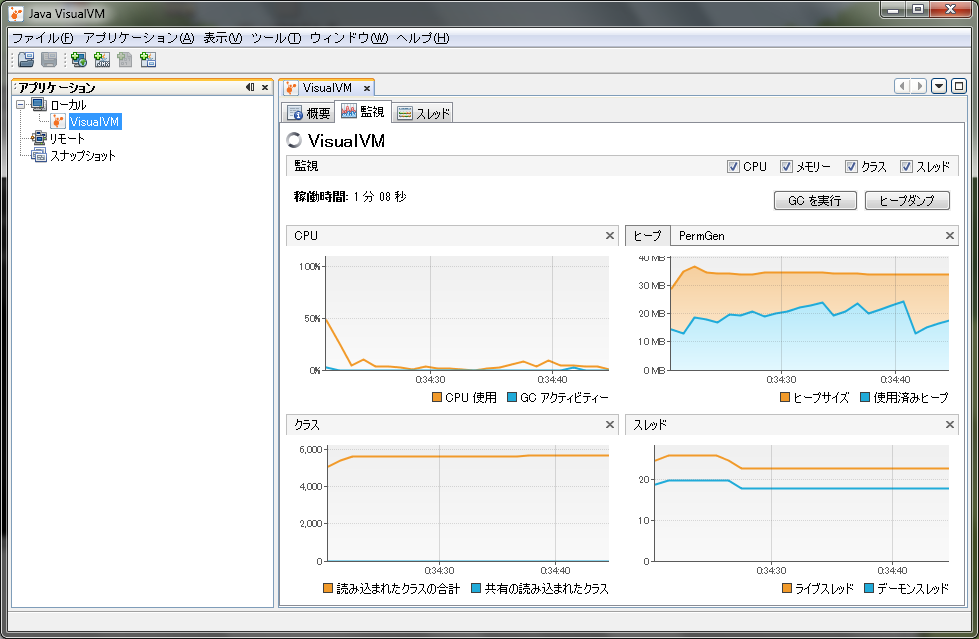Select ローカル in the applications tree
Screen dimensions: 979x639
(x=68, y=104)
